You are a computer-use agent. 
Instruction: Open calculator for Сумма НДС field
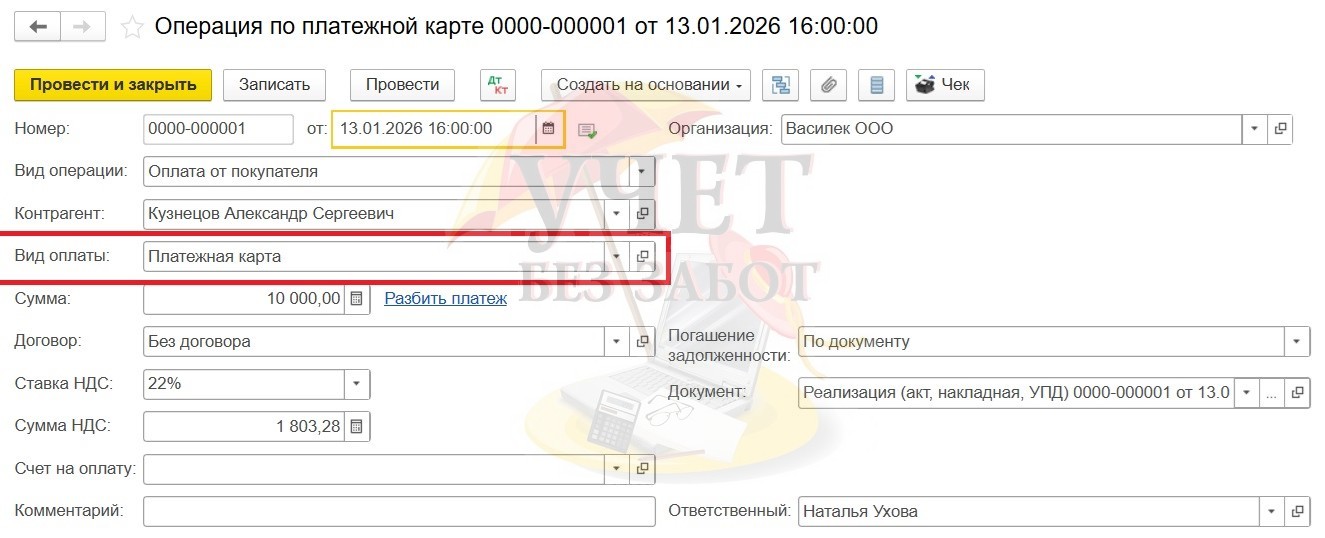click(357, 426)
